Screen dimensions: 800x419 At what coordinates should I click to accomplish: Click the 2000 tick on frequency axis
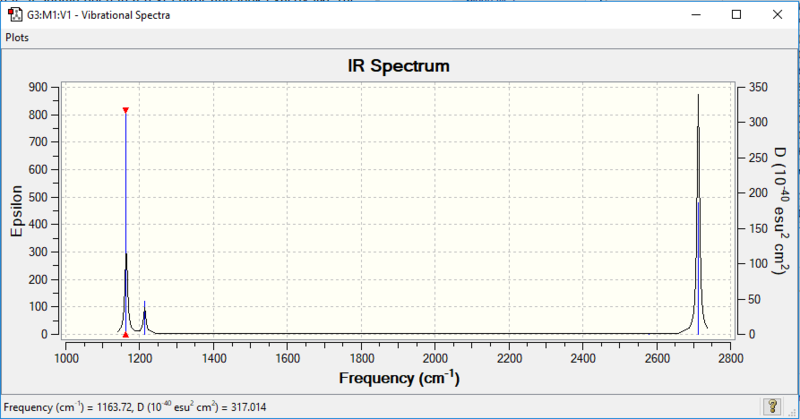point(435,359)
